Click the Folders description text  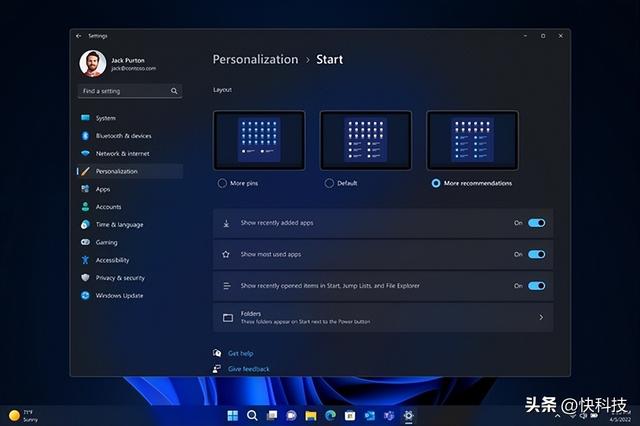point(305,322)
